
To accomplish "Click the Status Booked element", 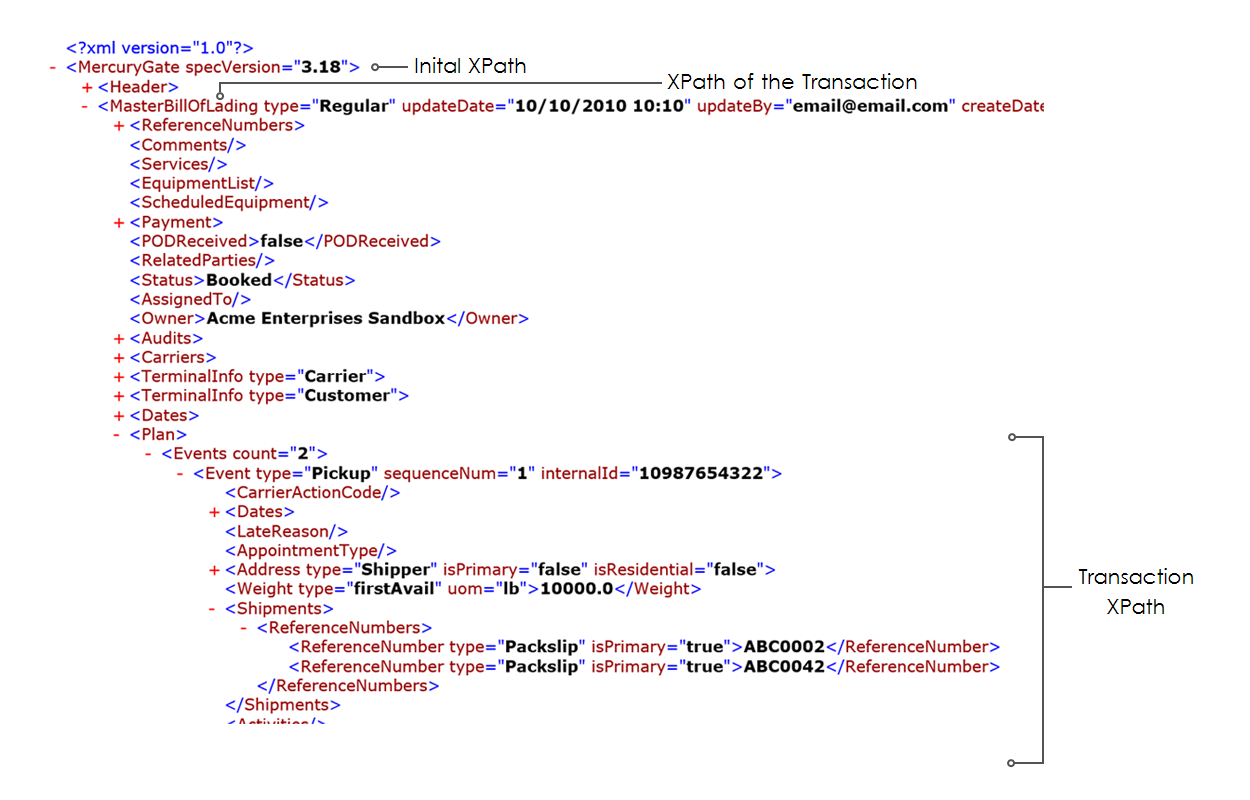I will pos(242,280).
